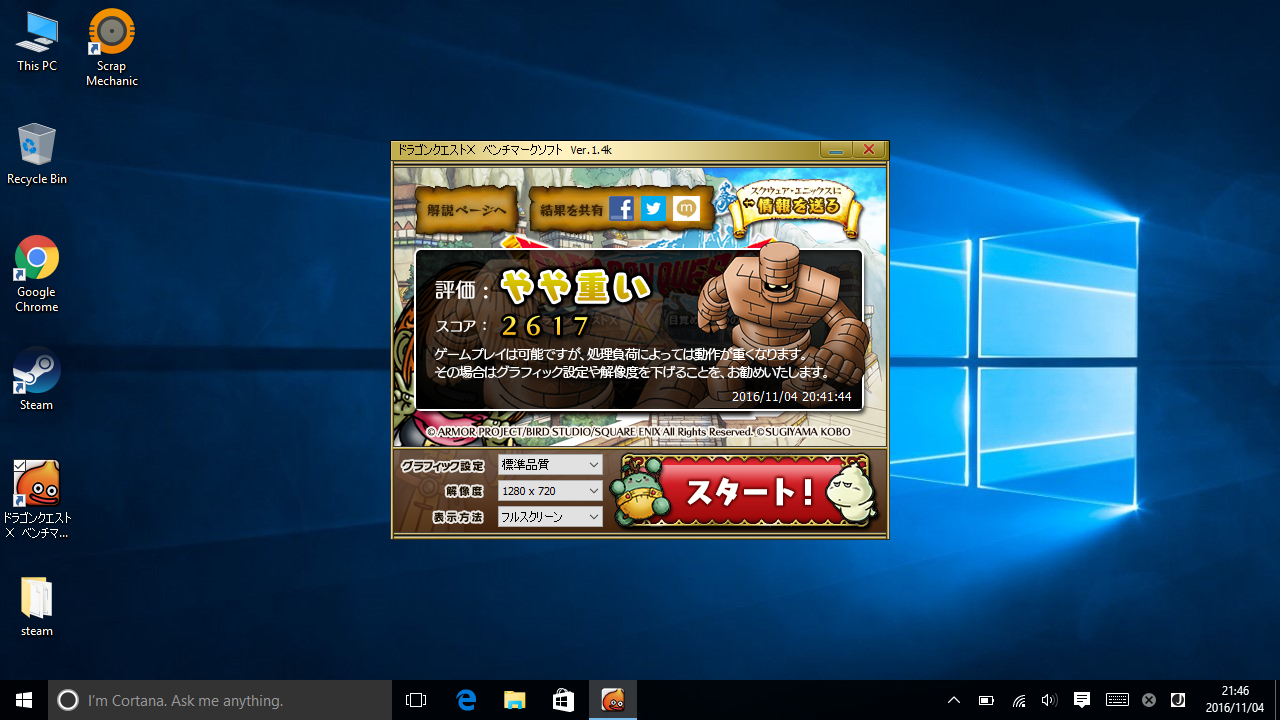Image resolution: width=1280 pixels, height=720 pixels.
Task: Click the Cortana search box
Action: point(220,700)
